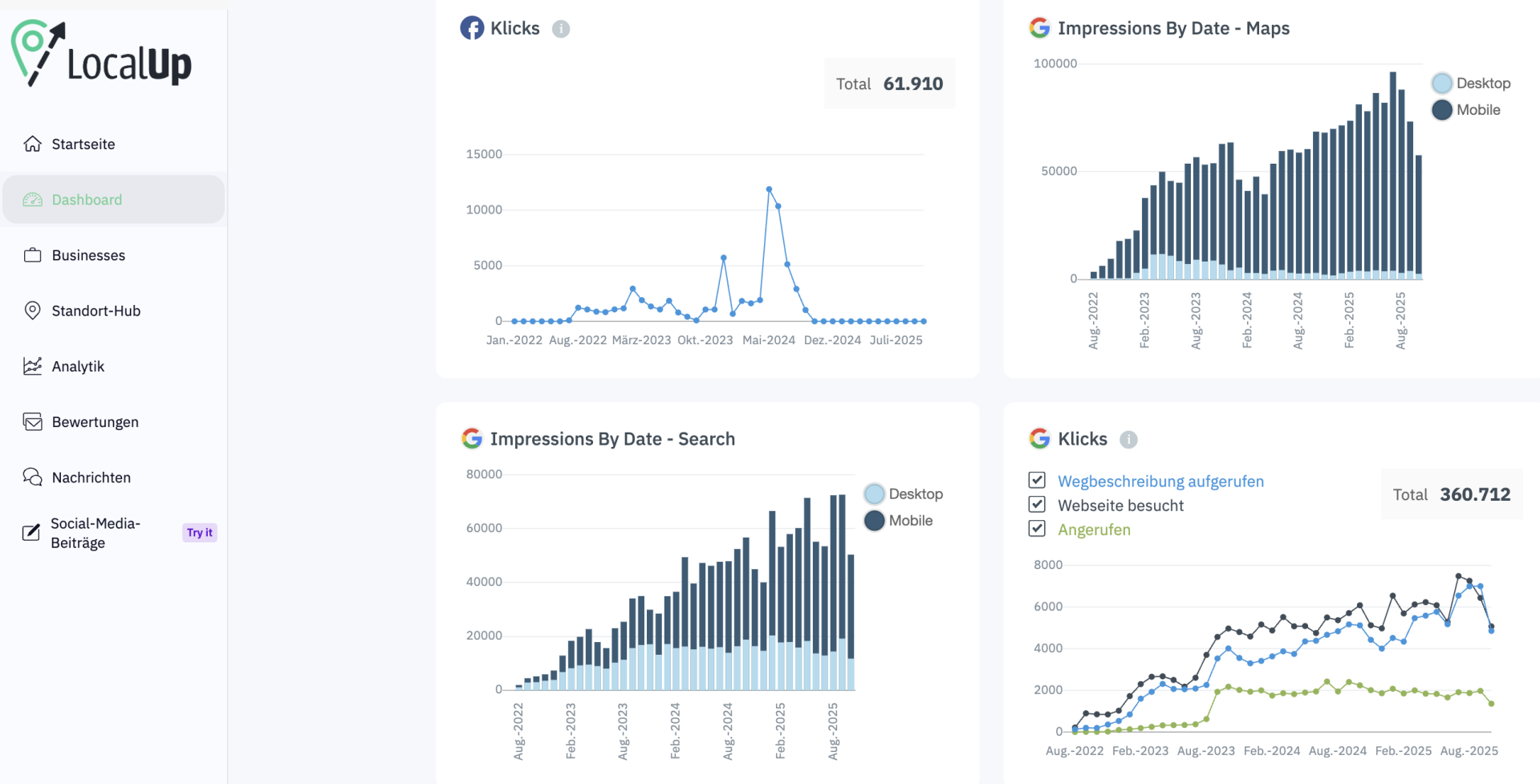
Task: Click the LocalUp logo
Action: [102, 55]
